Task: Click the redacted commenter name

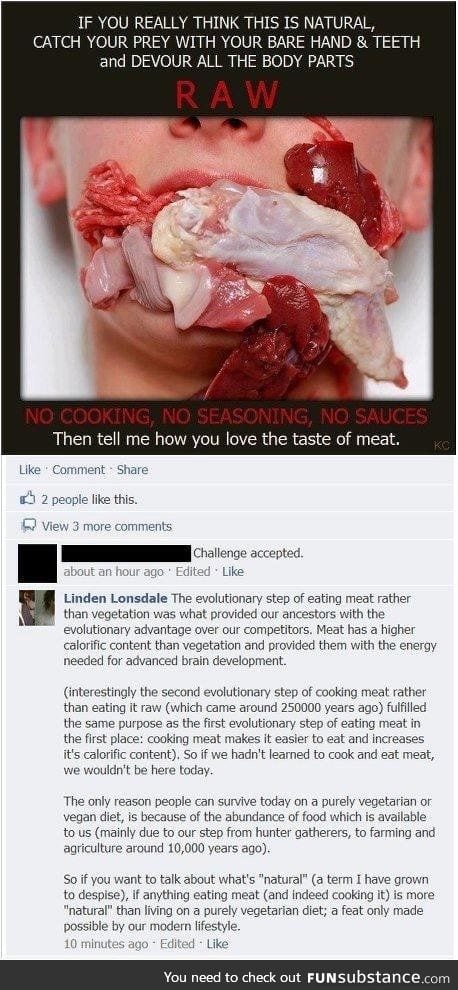Action: [x=126, y=553]
